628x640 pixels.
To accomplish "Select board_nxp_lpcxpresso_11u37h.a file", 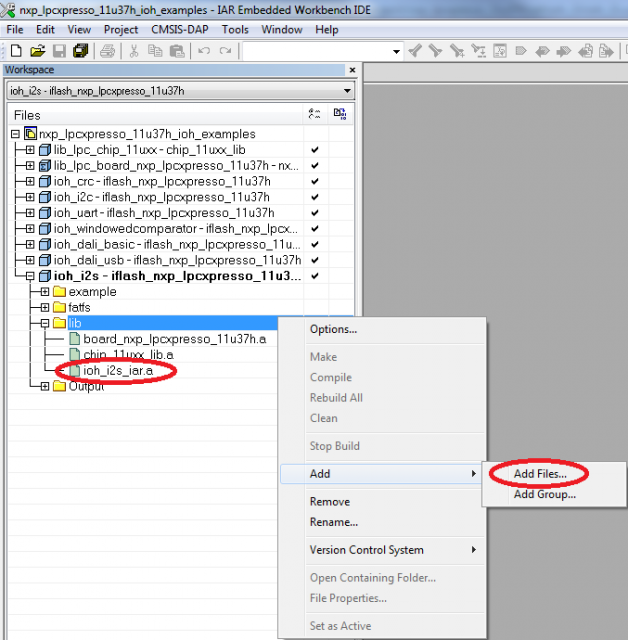I will click(175, 339).
